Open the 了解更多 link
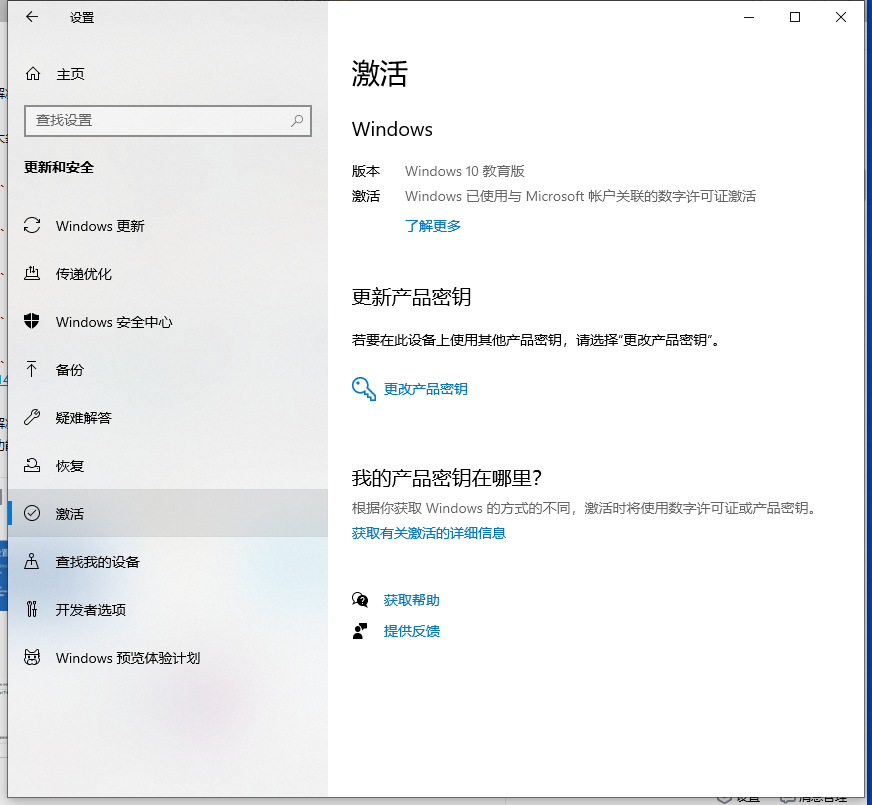This screenshot has width=872, height=805. coord(433,226)
